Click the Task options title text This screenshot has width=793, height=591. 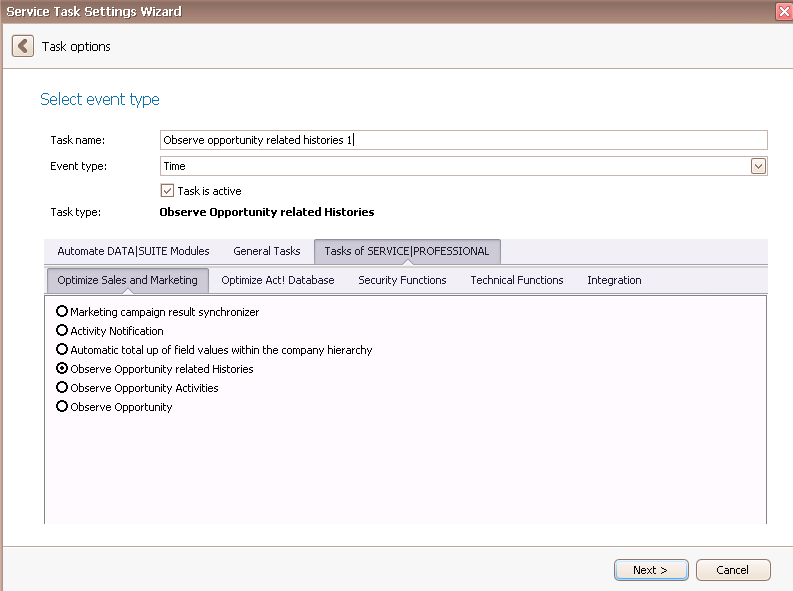point(76,47)
